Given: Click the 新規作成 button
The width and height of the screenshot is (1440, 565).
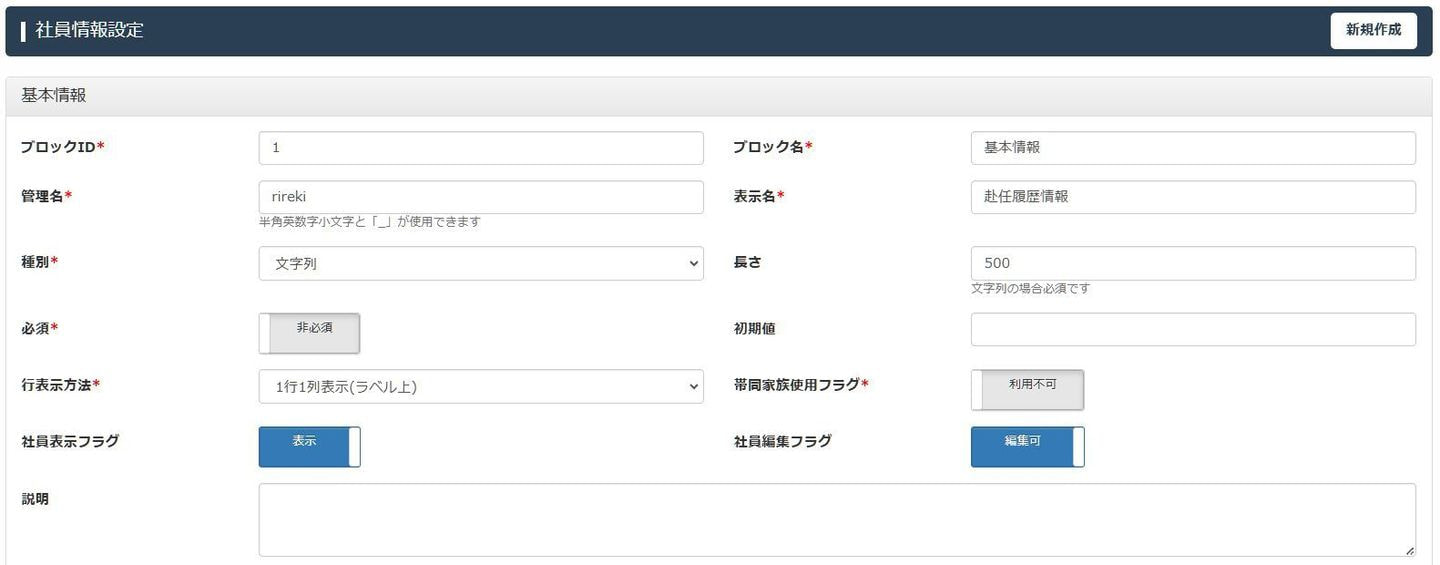Looking at the screenshot, I should (1373, 30).
